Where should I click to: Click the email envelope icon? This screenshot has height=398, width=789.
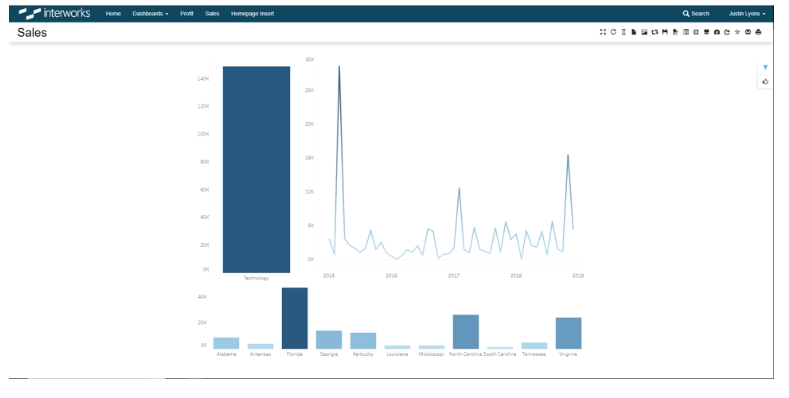748,32
